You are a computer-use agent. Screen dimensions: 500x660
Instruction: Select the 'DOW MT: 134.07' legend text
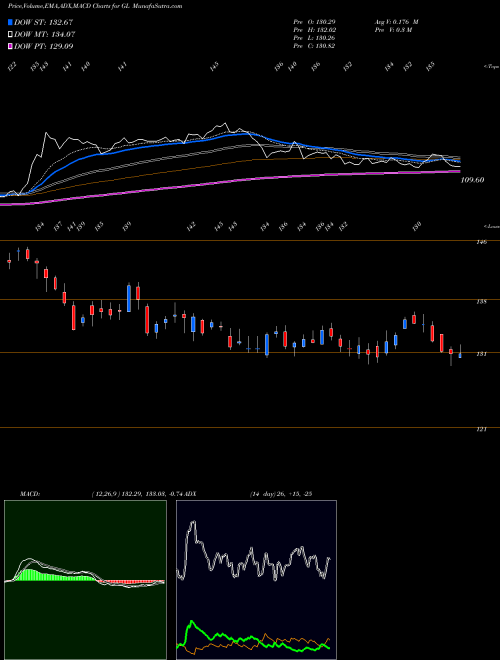coord(45,35)
